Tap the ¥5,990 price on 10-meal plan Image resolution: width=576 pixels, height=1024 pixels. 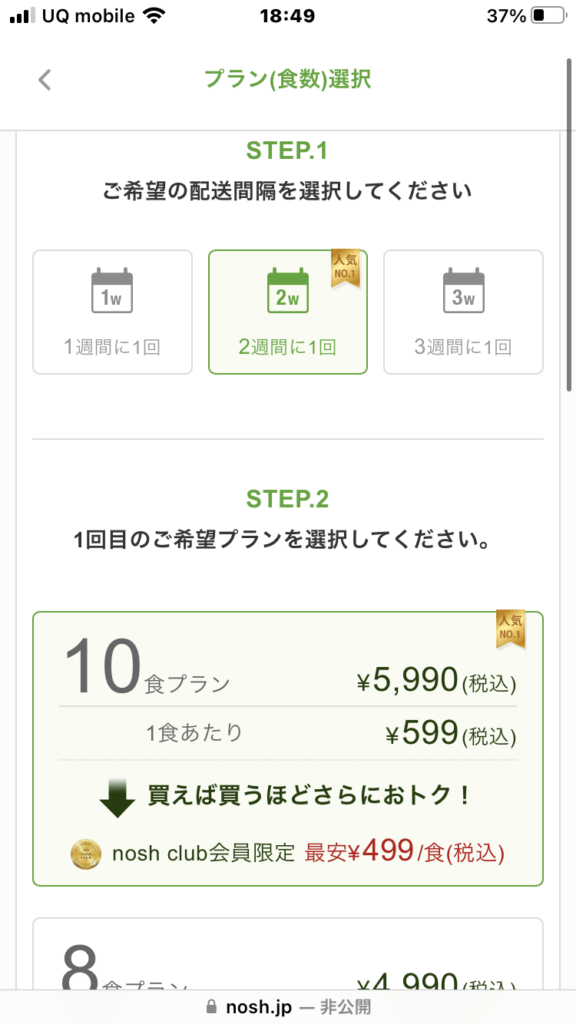click(x=407, y=681)
